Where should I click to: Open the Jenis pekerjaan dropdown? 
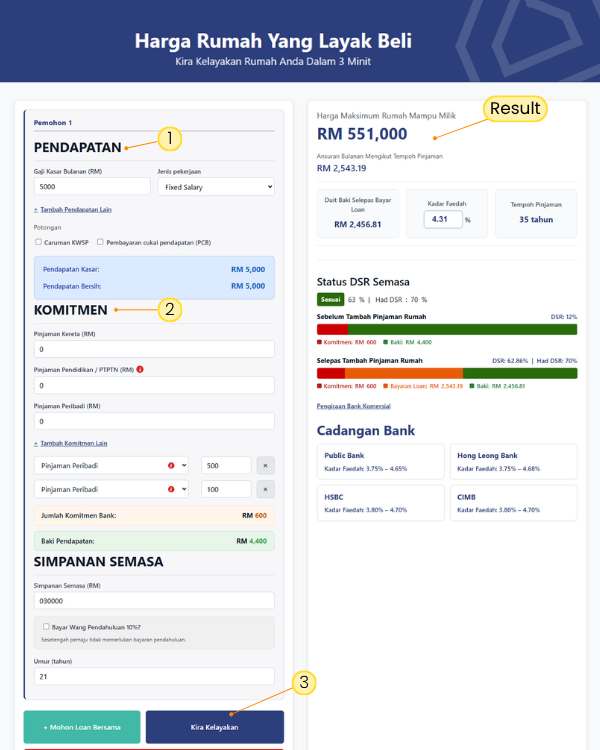coord(215,187)
